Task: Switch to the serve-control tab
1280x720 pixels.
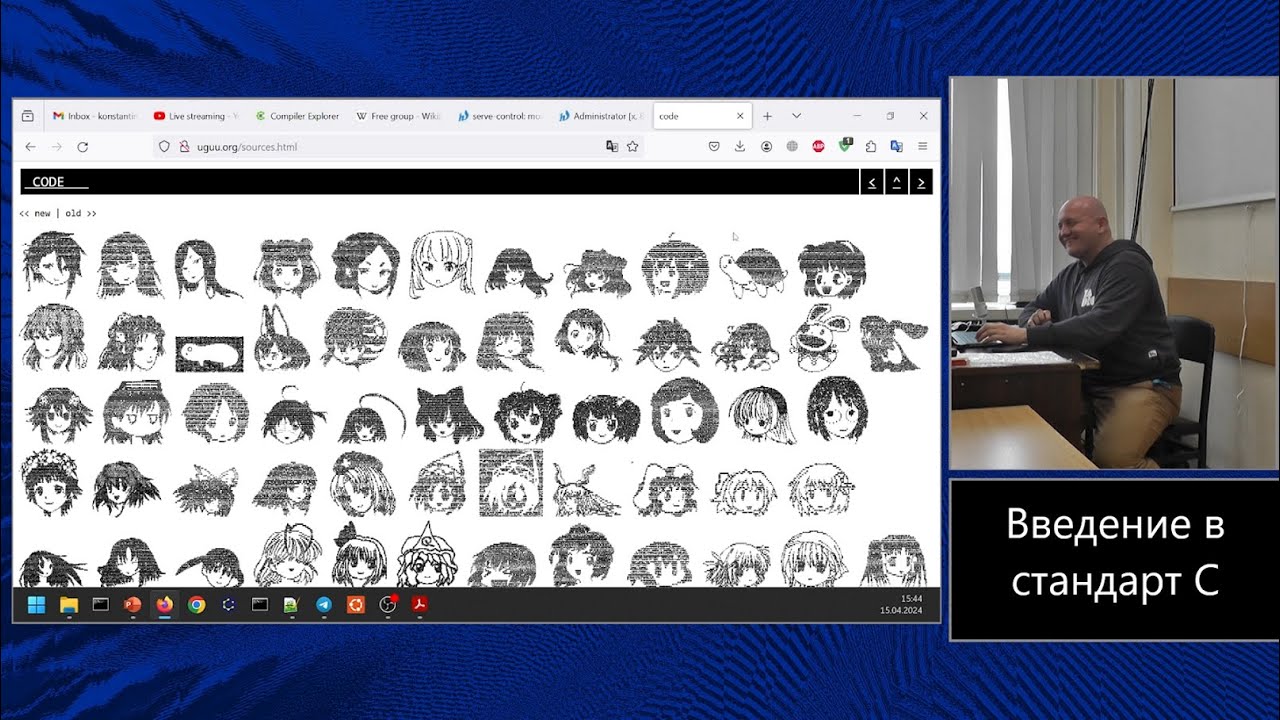Action: point(499,116)
